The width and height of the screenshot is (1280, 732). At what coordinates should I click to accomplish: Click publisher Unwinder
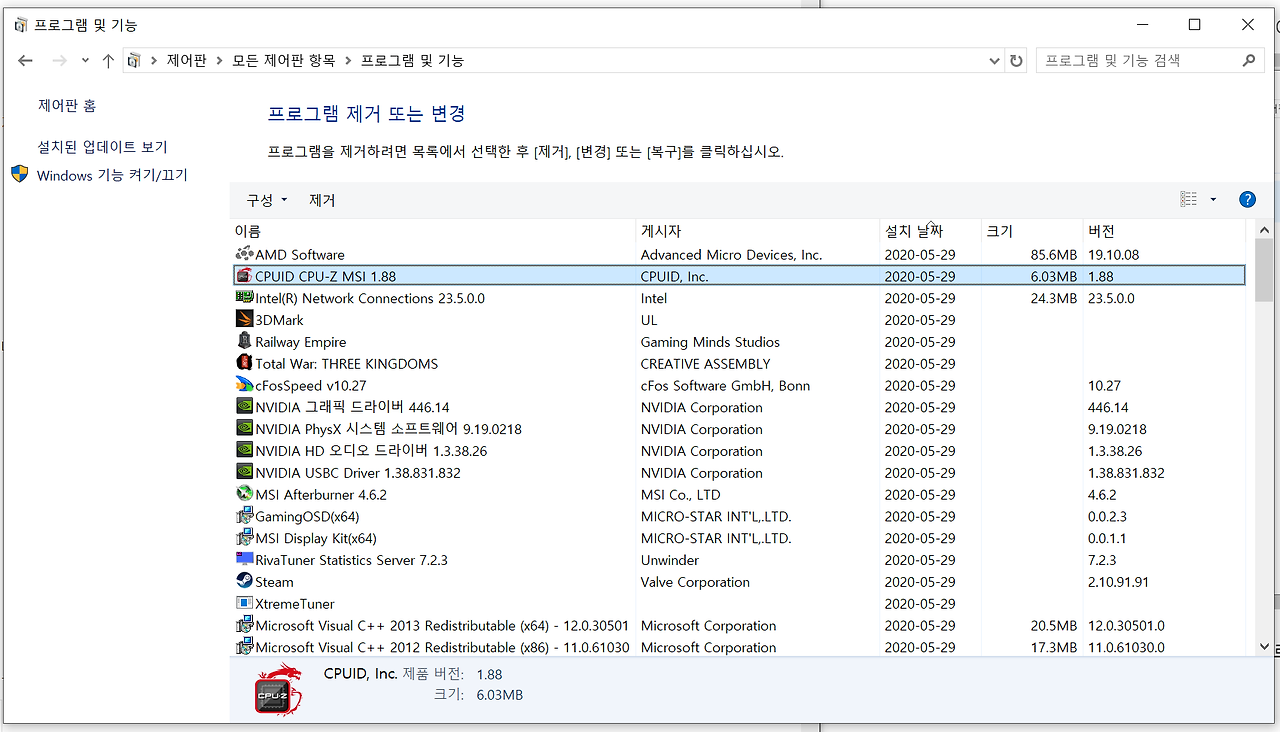pyautogui.click(x=670, y=560)
